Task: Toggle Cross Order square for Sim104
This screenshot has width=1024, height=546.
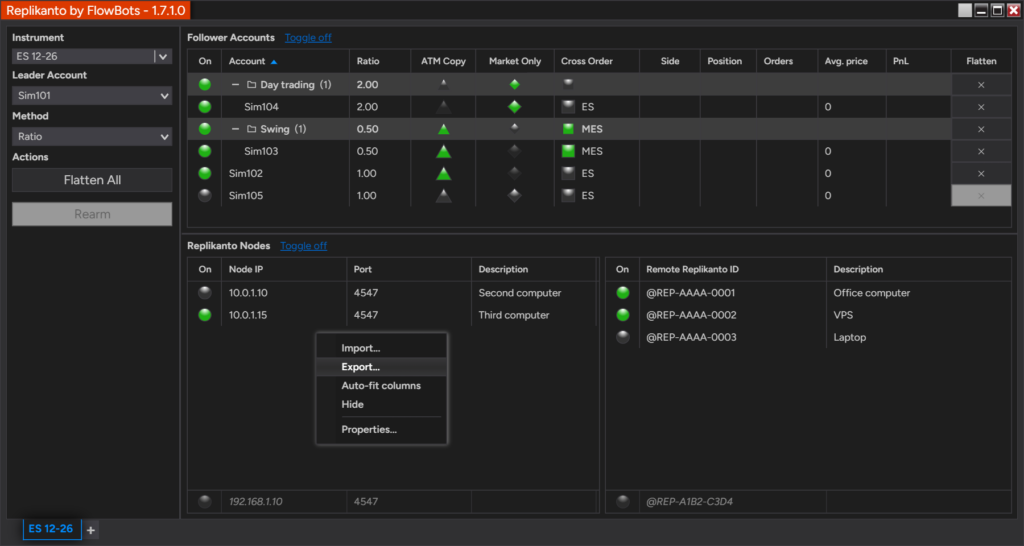Action: (568, 106)
